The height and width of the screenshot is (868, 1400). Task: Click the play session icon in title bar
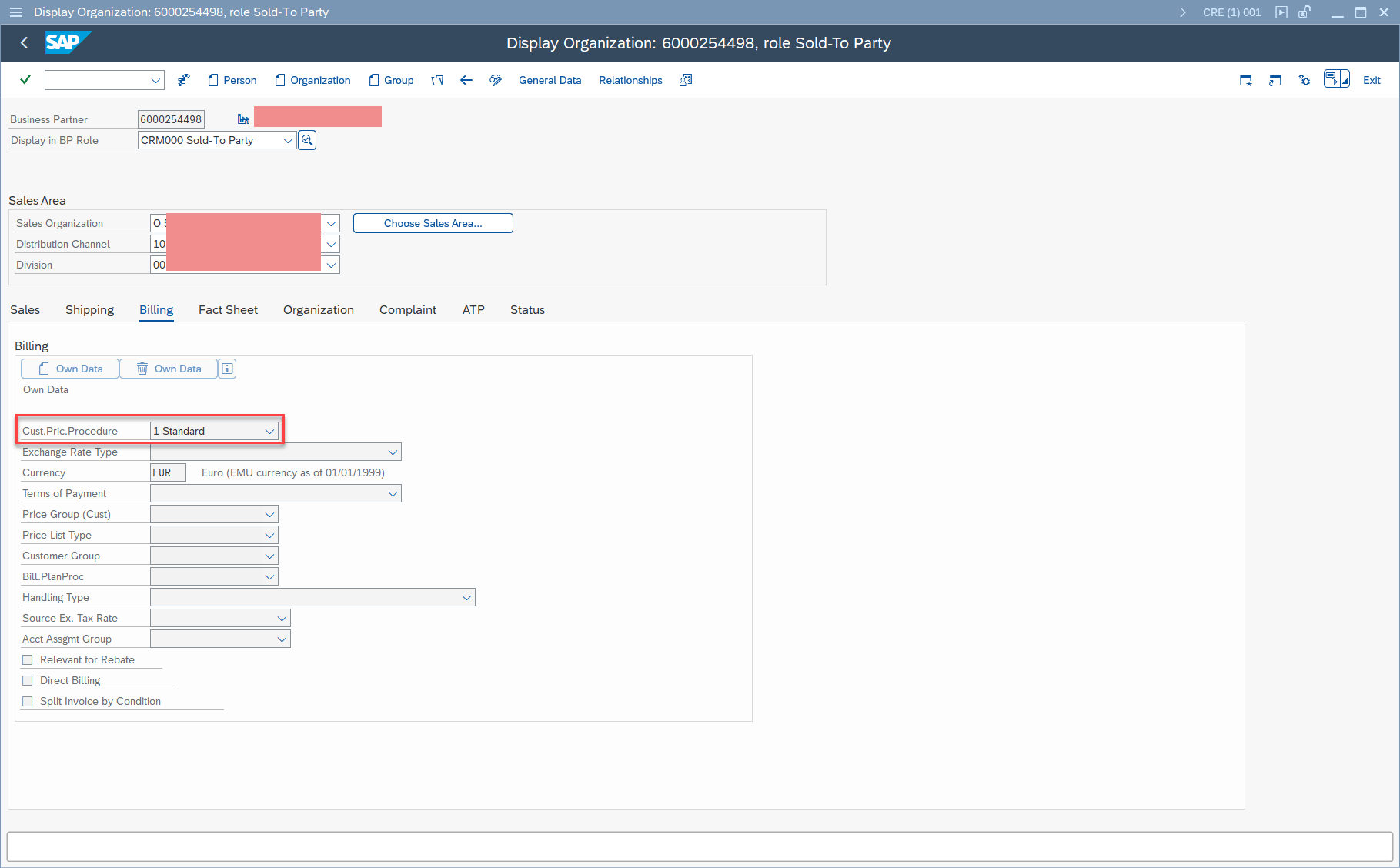1281,12
